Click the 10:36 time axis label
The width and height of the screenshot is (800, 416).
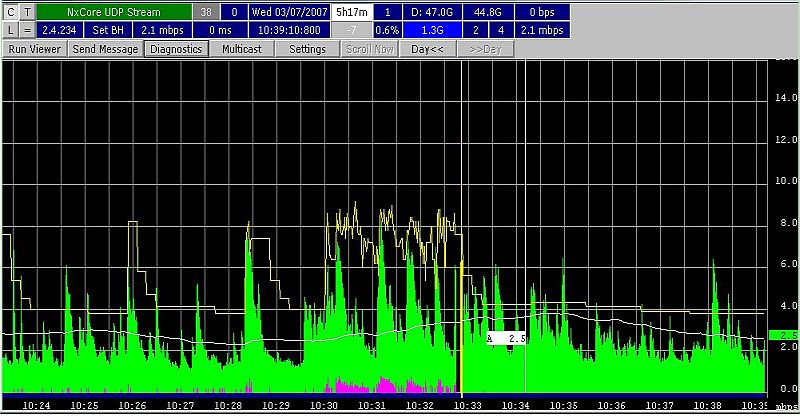click(x=612, y=405)
